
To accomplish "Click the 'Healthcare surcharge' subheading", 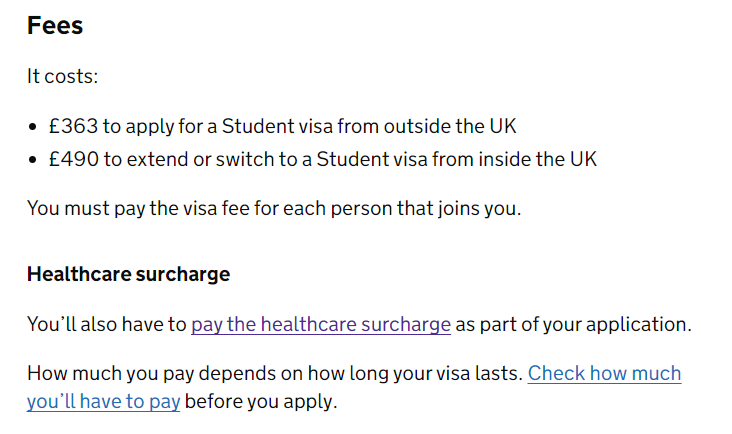I will click(x=128, y=274).
